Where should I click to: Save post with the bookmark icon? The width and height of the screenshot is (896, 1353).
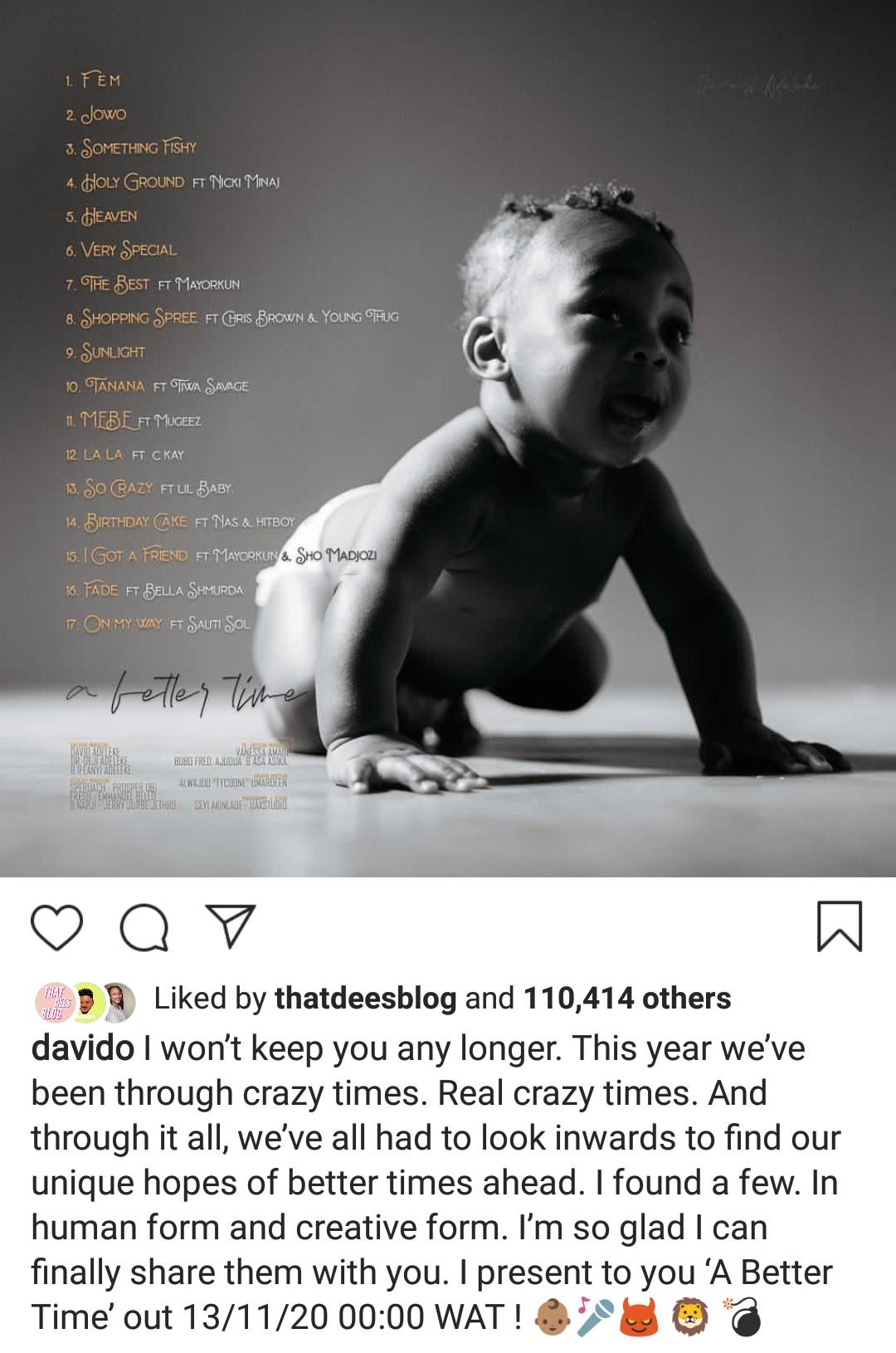840,926
